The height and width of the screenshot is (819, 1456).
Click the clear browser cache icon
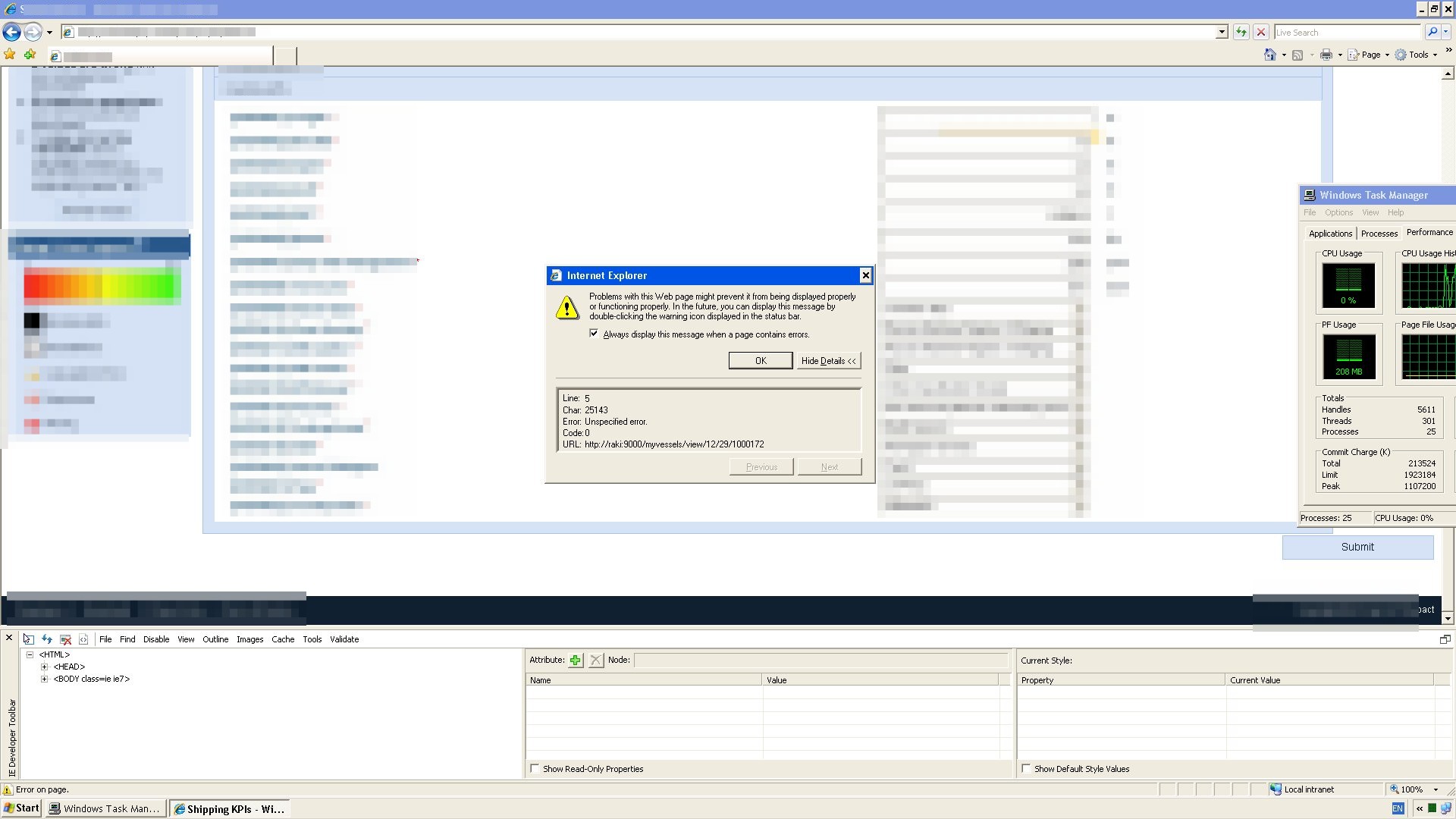66,639
